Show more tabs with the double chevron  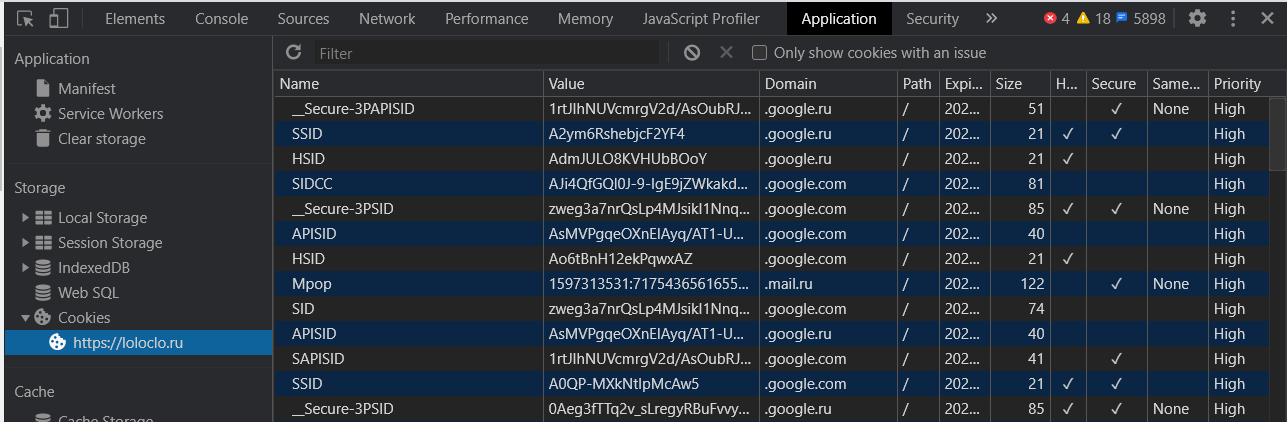point(991,19)
